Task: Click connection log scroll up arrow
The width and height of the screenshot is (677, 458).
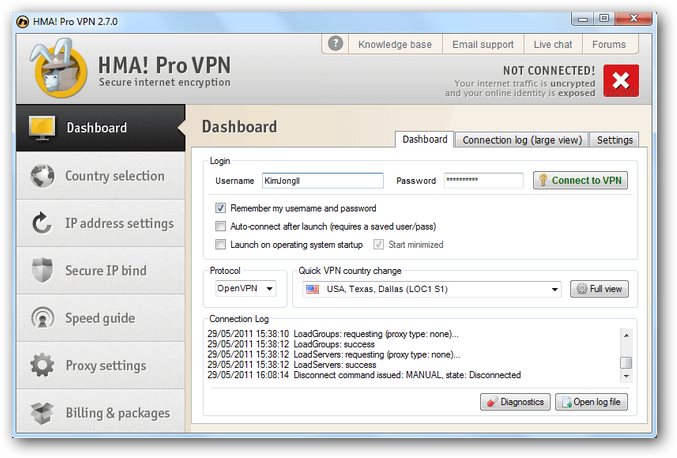Action: [x=626, y=335]
